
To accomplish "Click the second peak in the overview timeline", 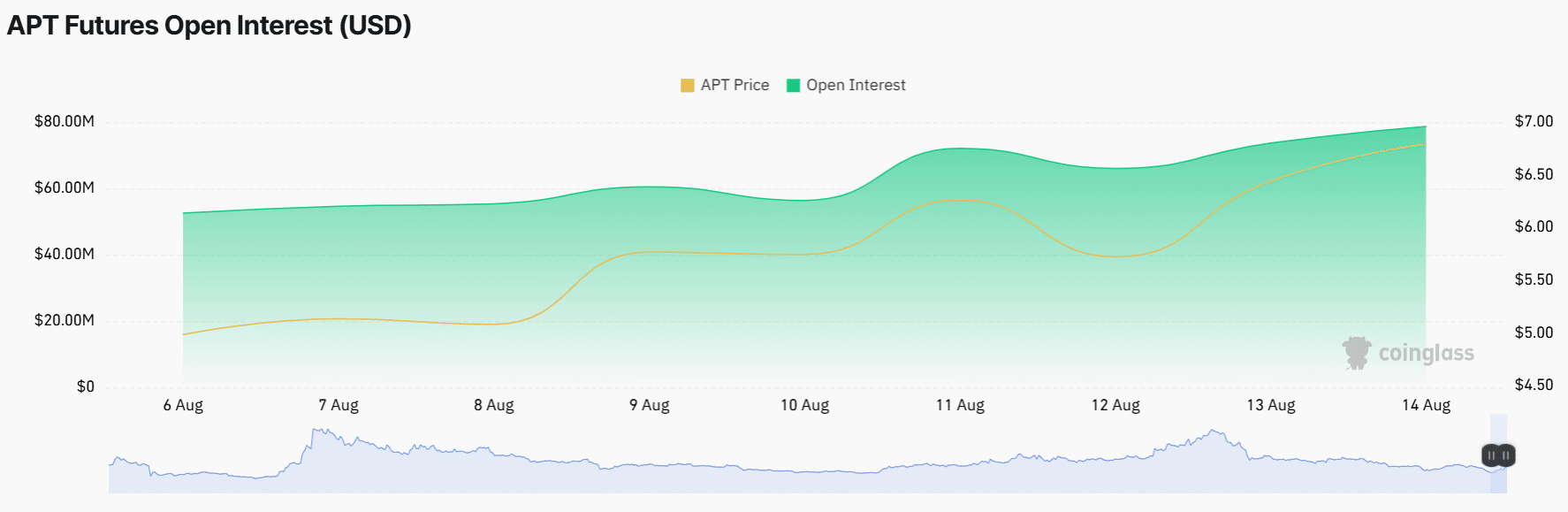I will coord(1217,434).
